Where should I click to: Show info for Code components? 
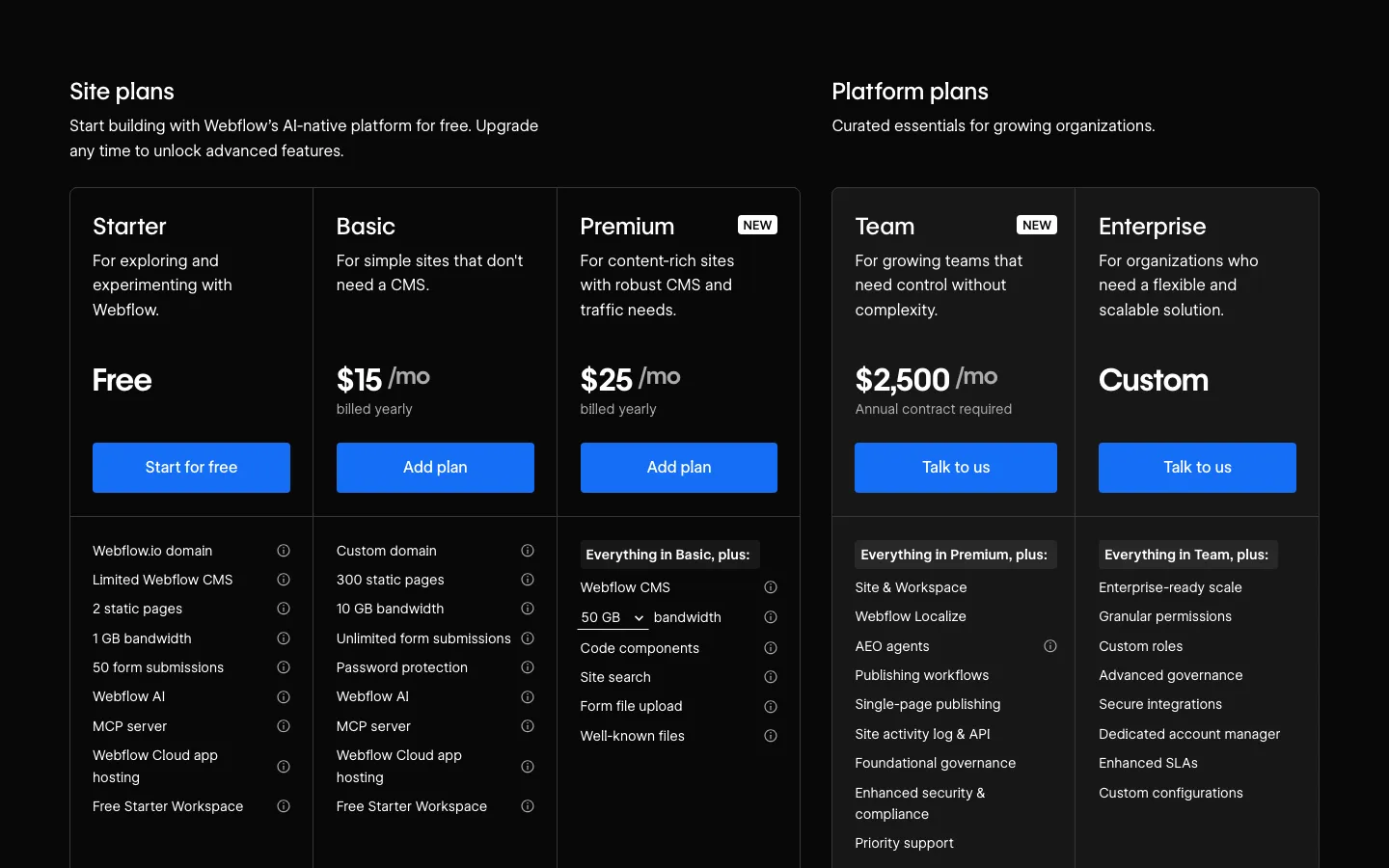point(771,648)
